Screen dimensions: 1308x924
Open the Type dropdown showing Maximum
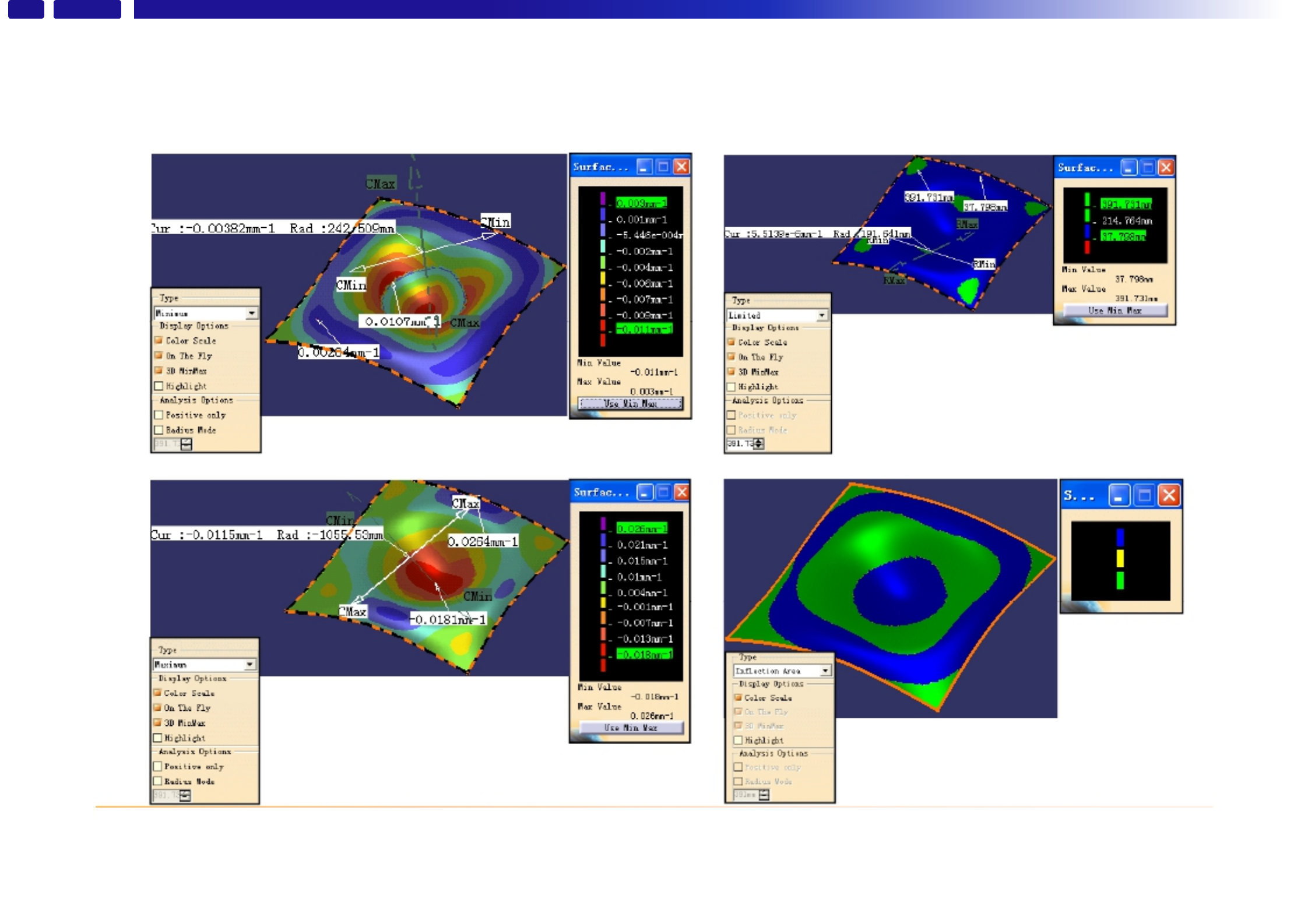pos(250,664)
